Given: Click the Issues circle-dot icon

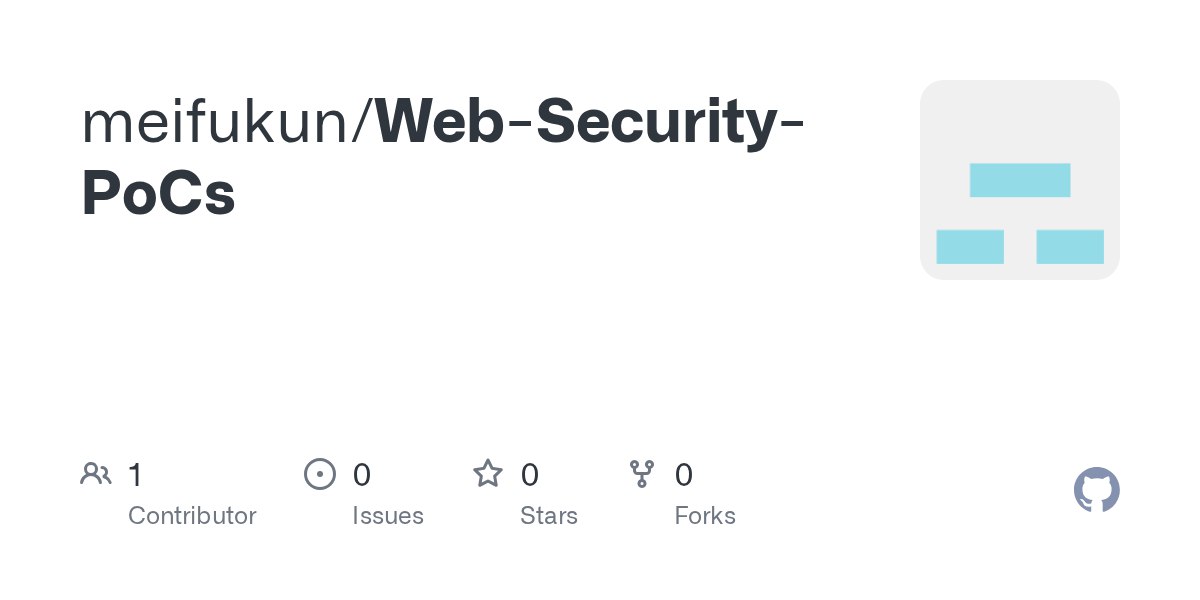Looking at the screenshot, I should pos(319,474).
